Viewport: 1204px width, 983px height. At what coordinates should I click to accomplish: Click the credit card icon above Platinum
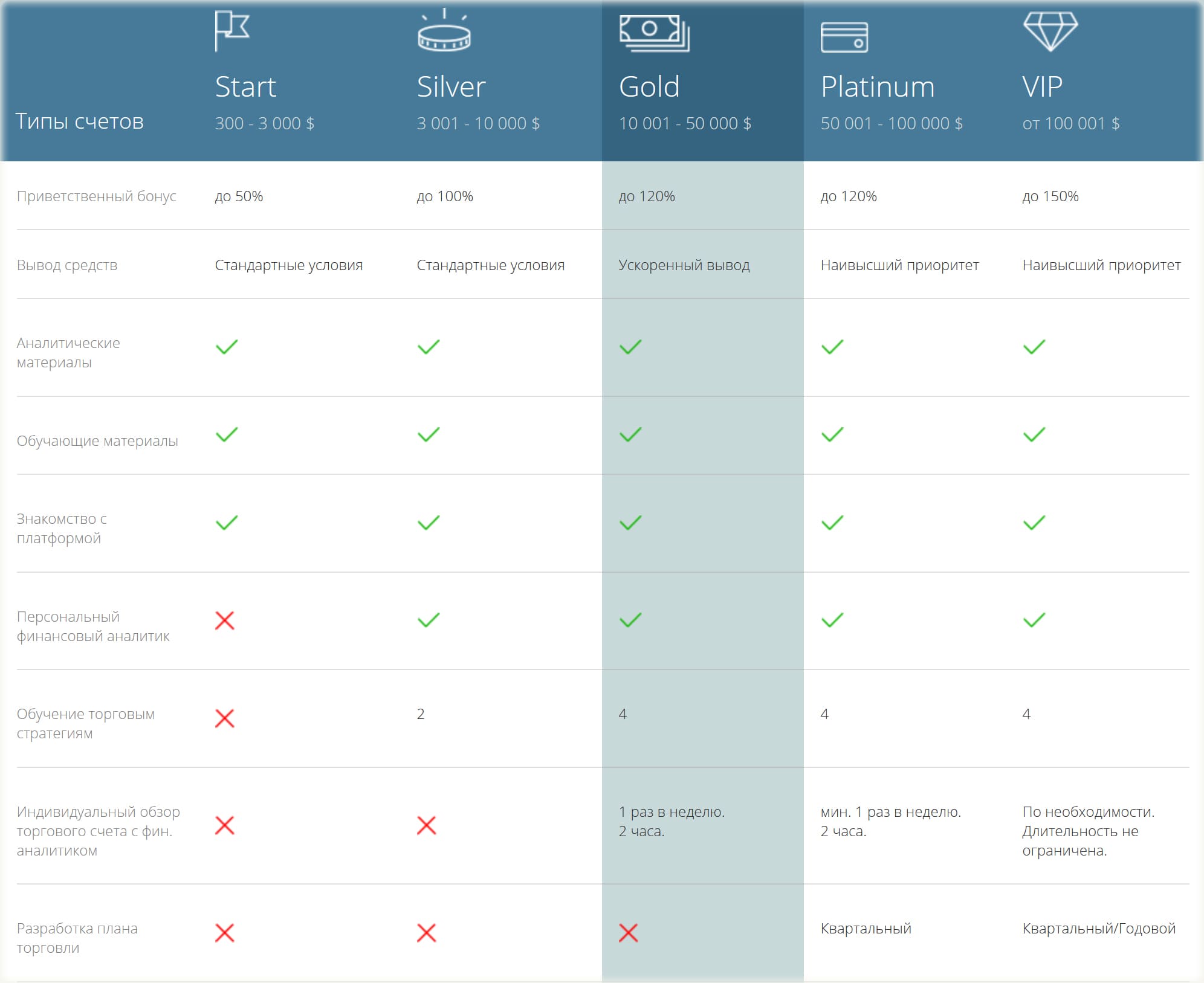(844, 37)
